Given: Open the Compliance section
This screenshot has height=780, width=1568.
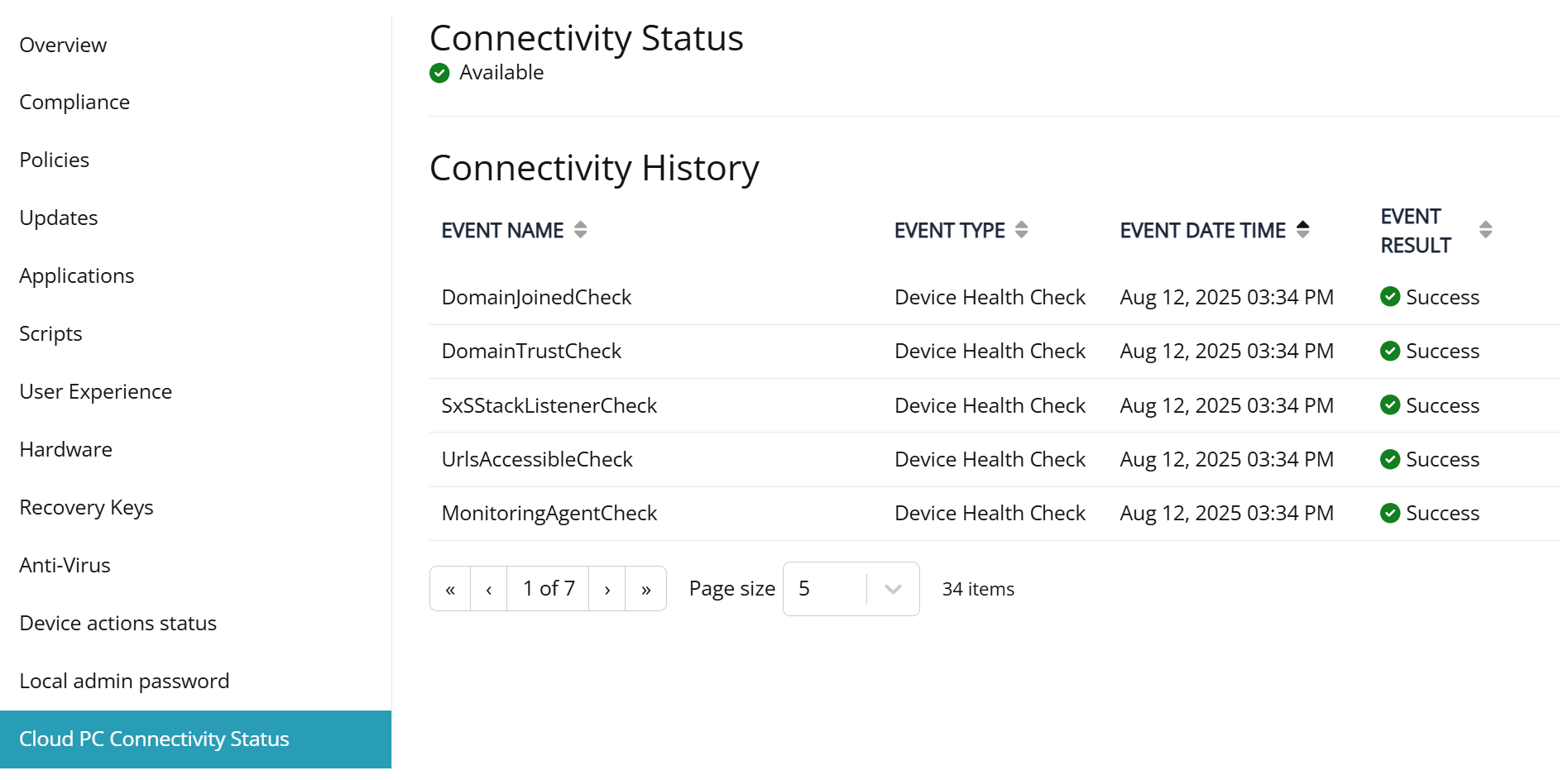Looking at the screenshot, I should [x=74, y=103].
